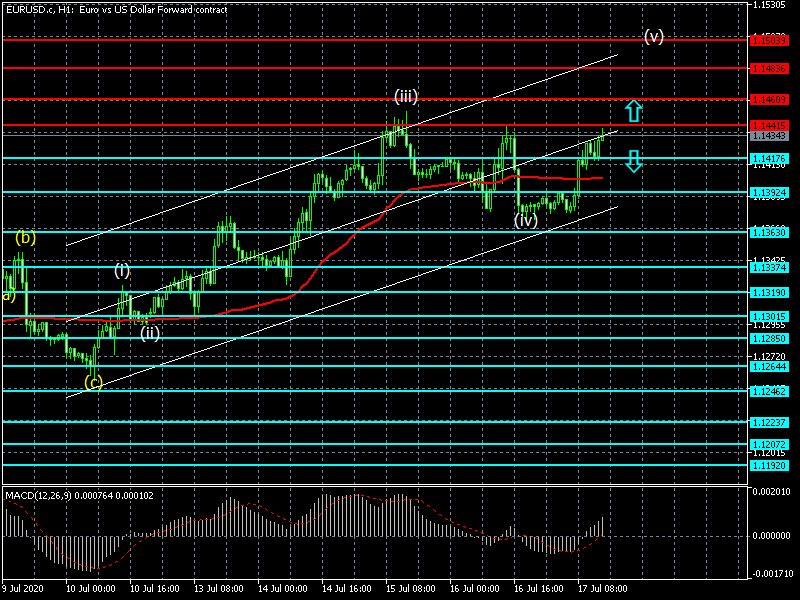
Task: Click the cyan 1.13190 price level tag
Action: (769, 292)
